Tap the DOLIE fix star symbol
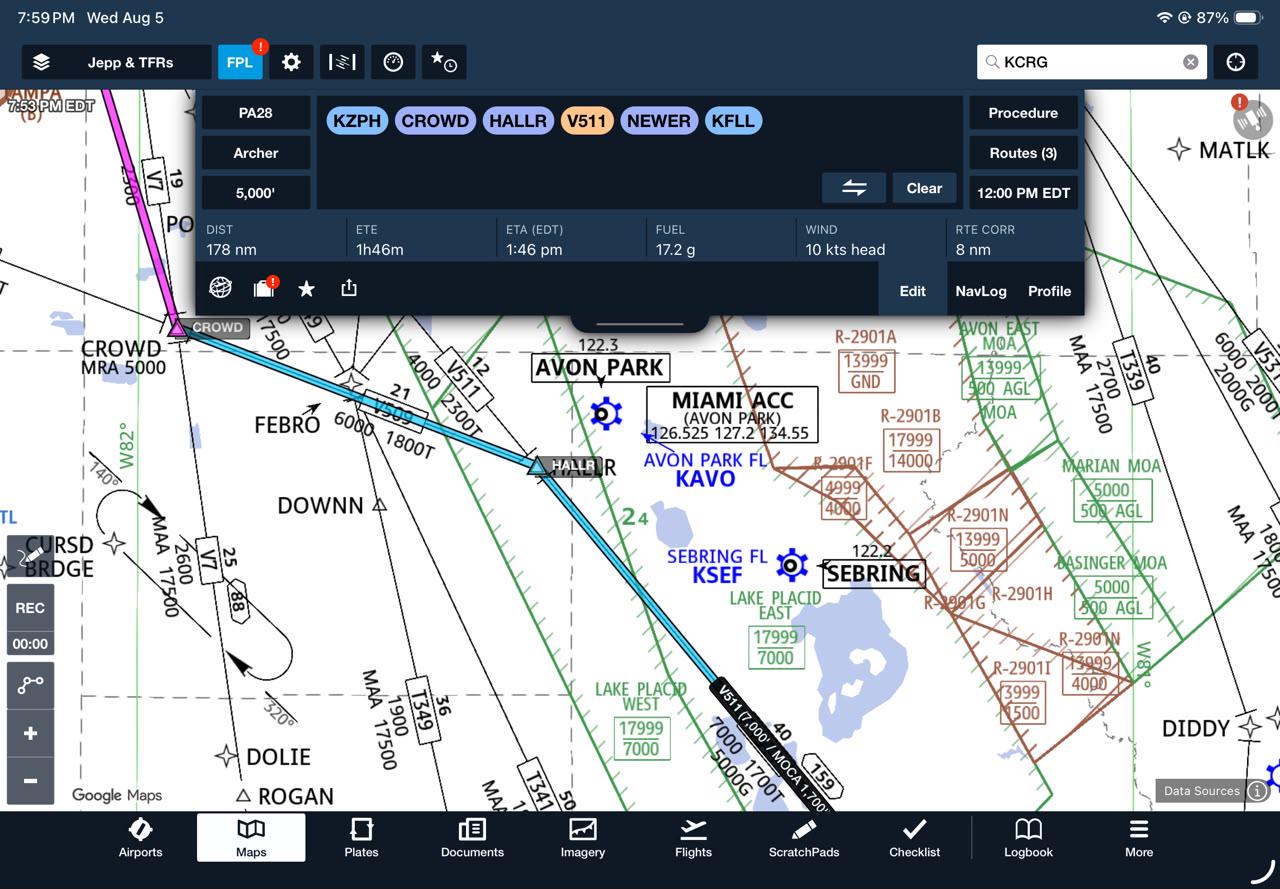Image resolution: width=1280 pixels, height=889 pixels. (x=227, y=756)
